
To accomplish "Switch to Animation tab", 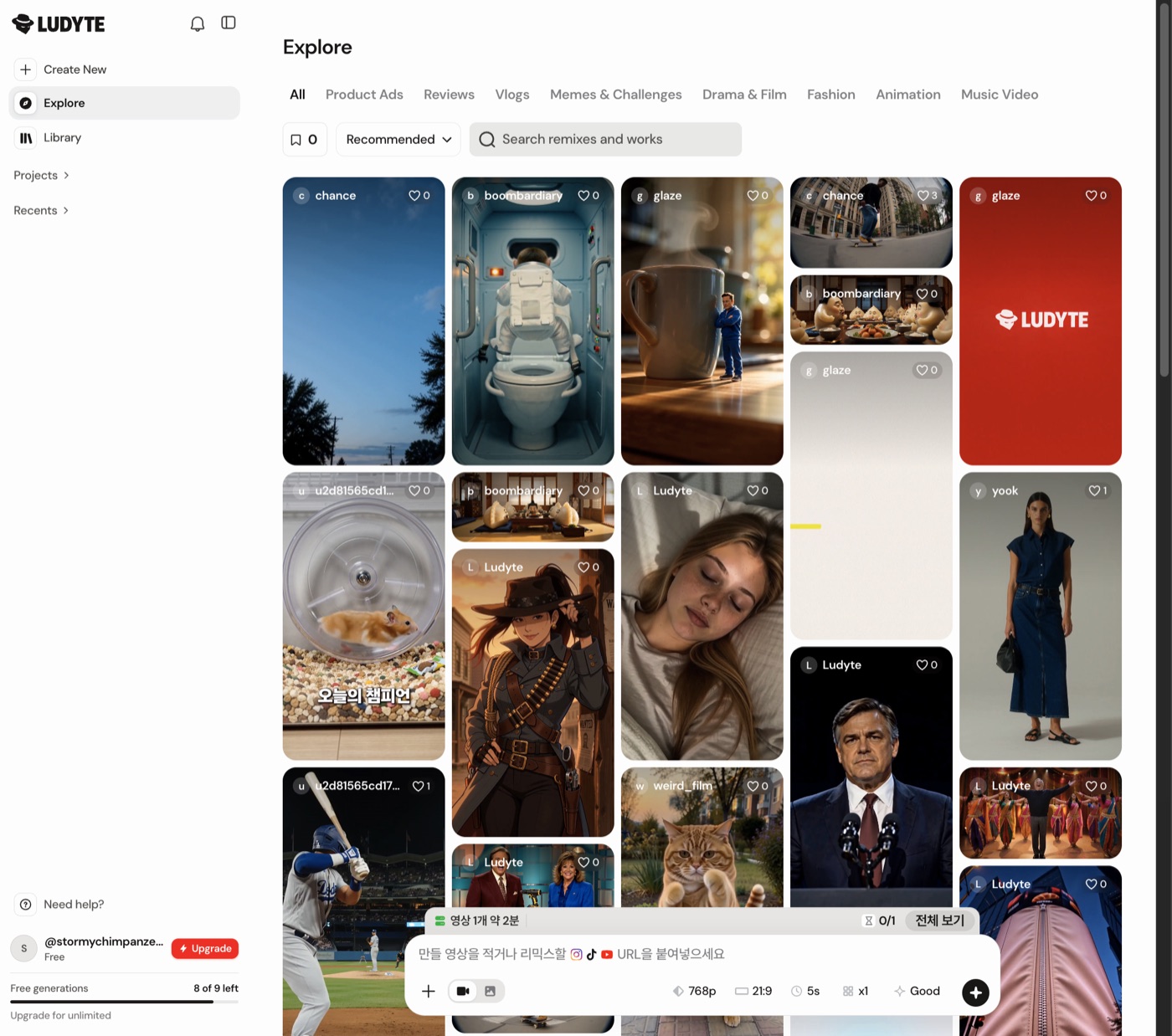I will pos(908,95).
